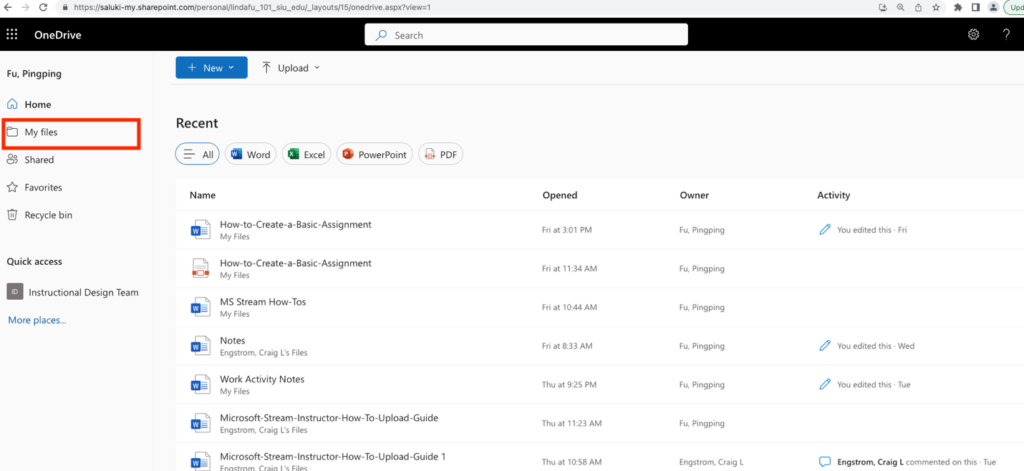Viewport: 1024px width, 471px height.
Task: Click the share page icon in address bar
Action: 918,7
